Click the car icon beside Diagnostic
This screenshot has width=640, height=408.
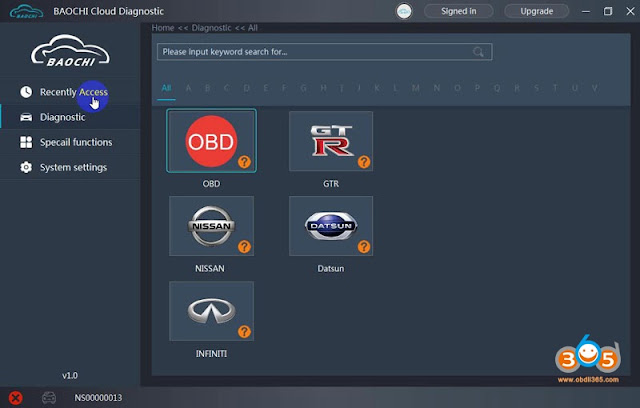[26, 117]
